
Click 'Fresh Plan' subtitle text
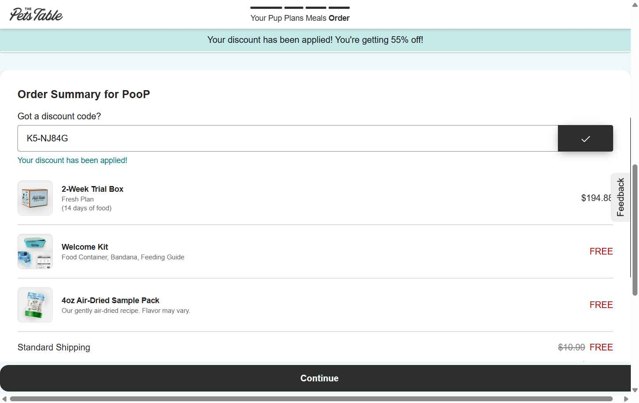tap(77, 199)
